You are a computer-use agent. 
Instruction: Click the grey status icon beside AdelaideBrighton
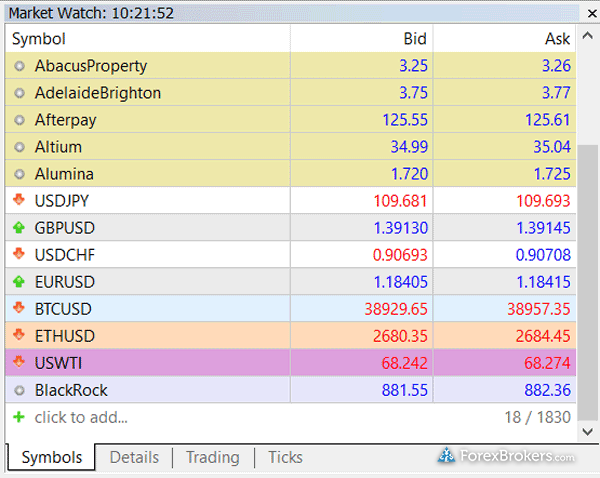coord(19,93)
